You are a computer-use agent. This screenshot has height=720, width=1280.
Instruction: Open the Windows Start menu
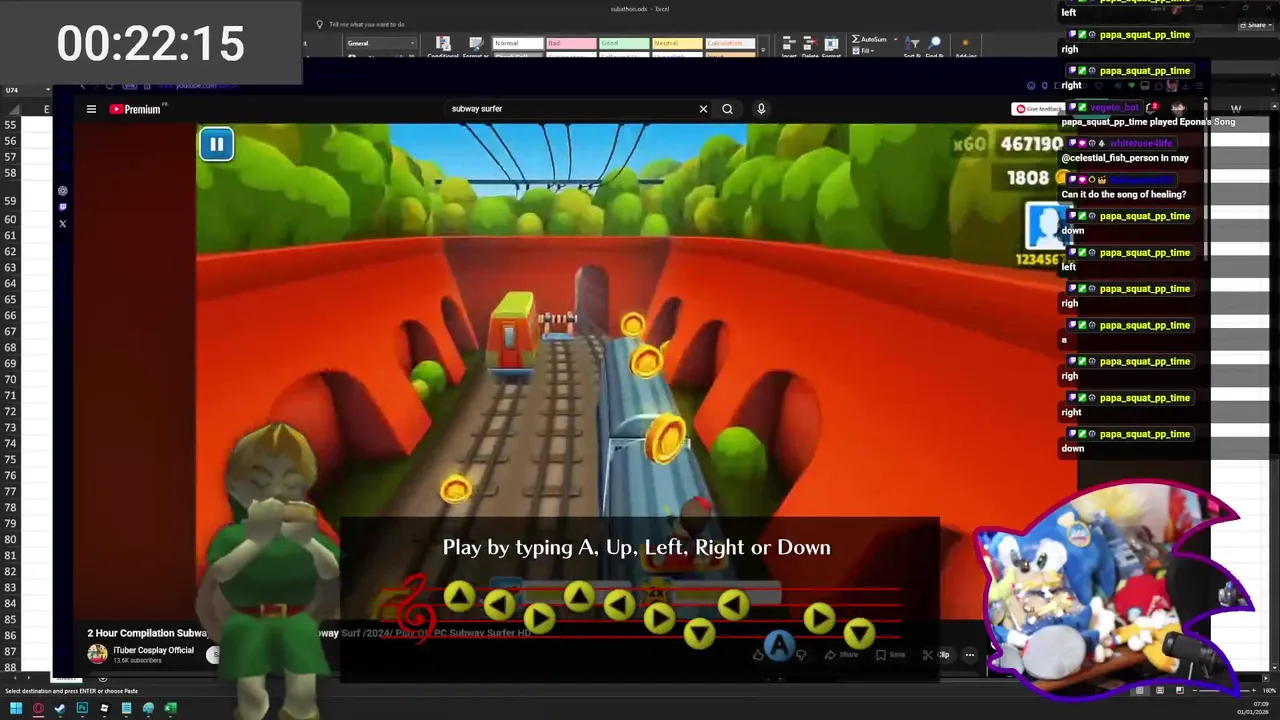coord(16,708)
